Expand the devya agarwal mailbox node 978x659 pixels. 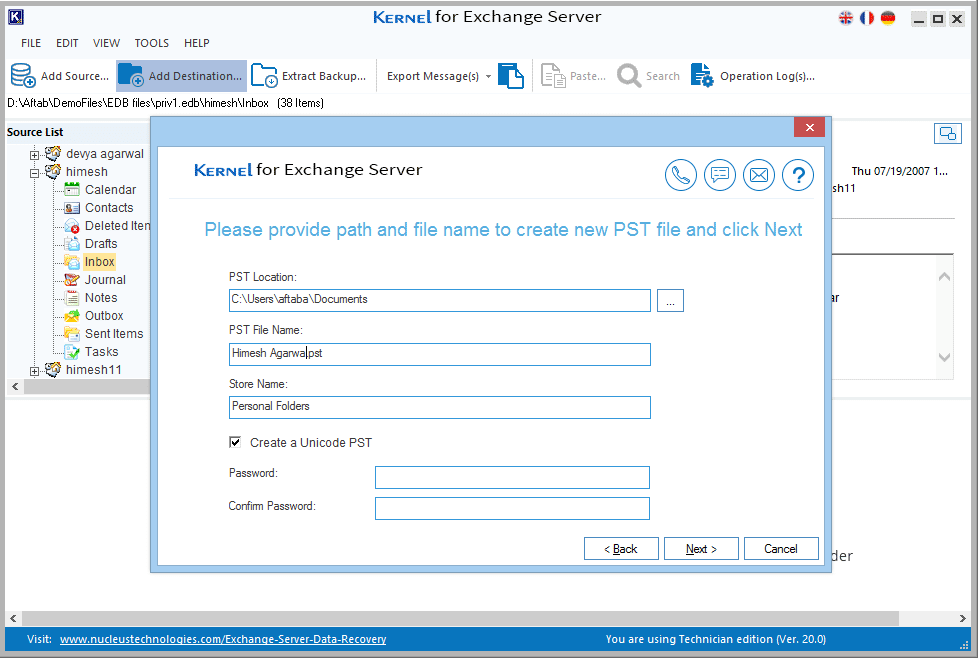[x=35, y=155]
